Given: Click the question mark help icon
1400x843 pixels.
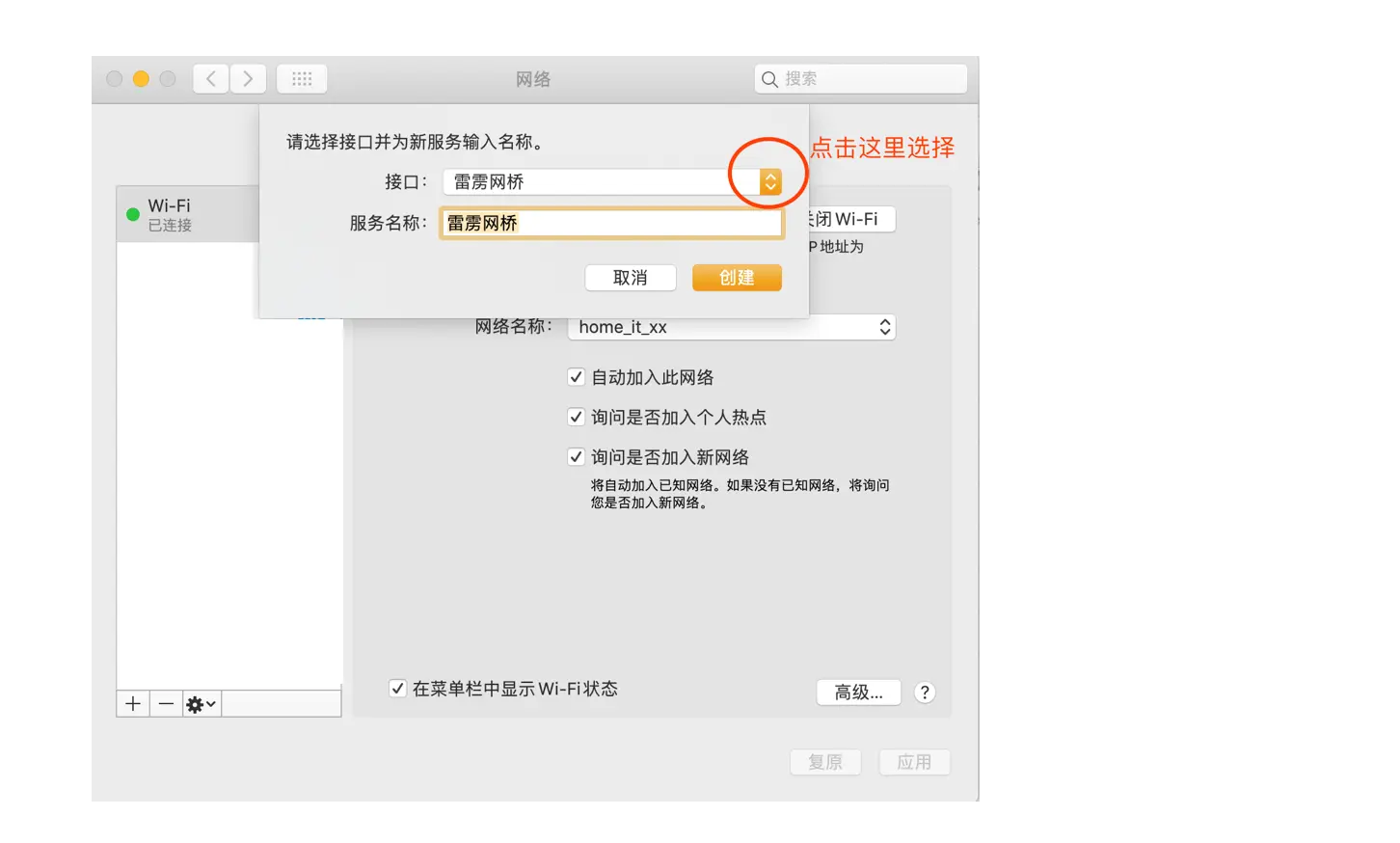Looking at the screenshot, I should 924,692.
